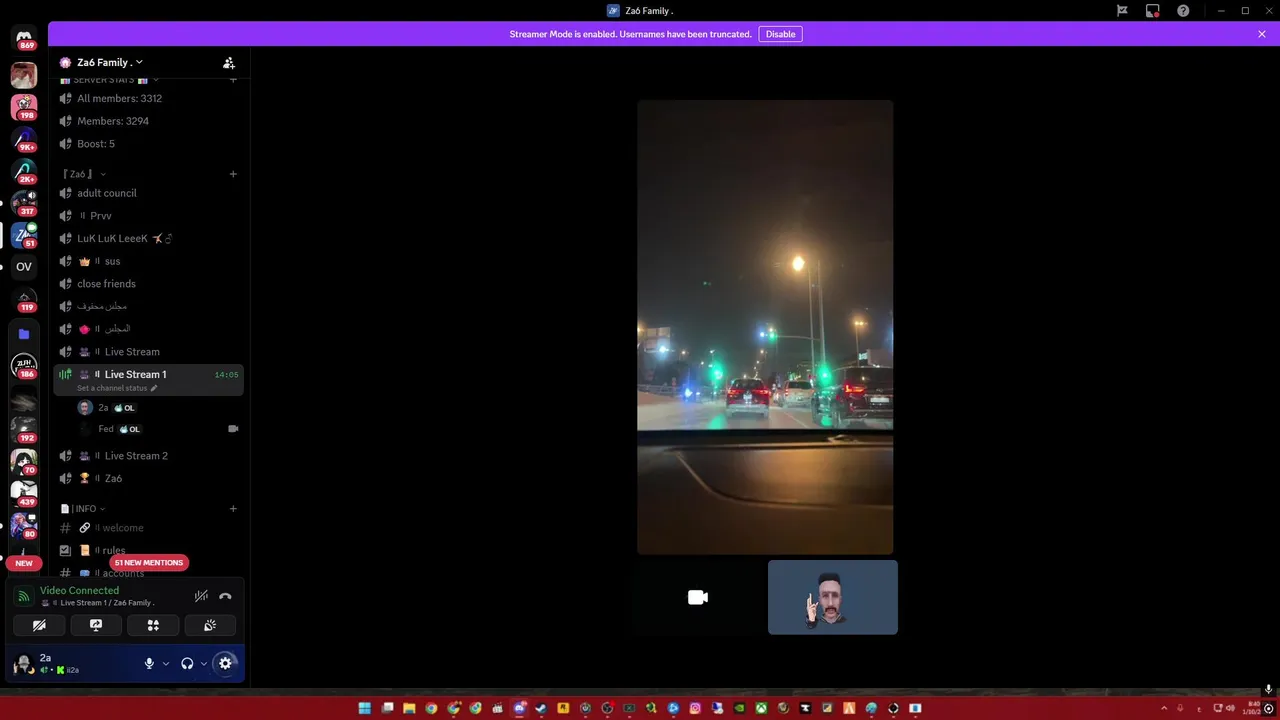The width and height of the screenshot is (1280, 720).
Task: Join the LuK LuK LeeeK voice channel
Action: (148, 239)
